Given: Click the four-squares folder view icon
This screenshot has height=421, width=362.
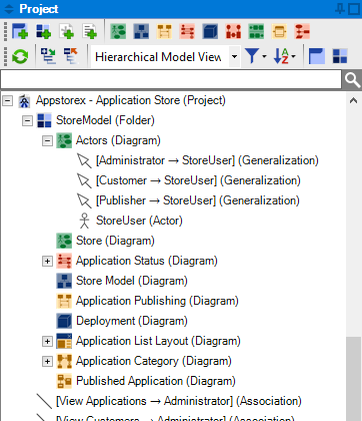Looking at the screenshot, I should coord(340,56).
